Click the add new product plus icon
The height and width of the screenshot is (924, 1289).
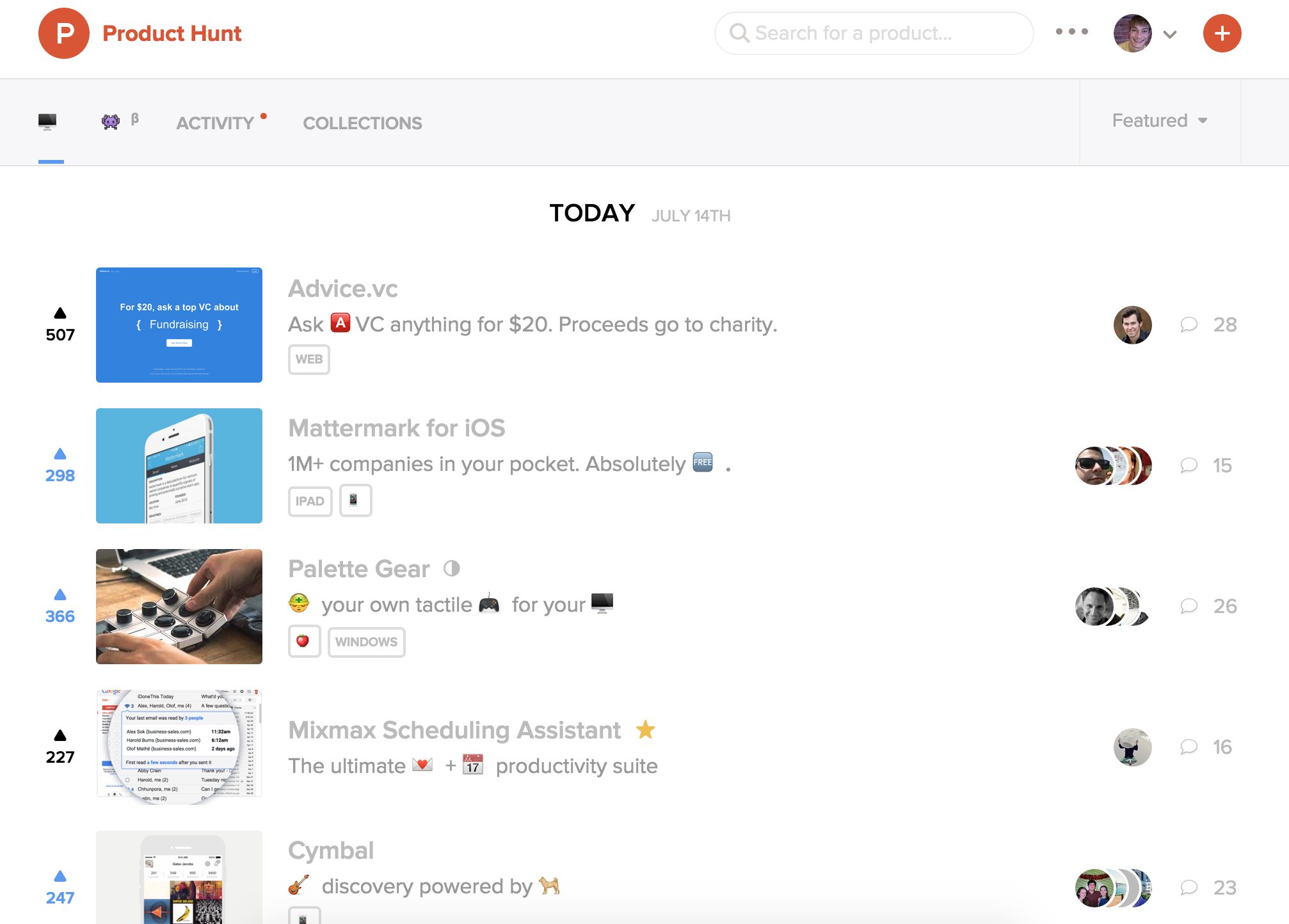point(1221,33)
